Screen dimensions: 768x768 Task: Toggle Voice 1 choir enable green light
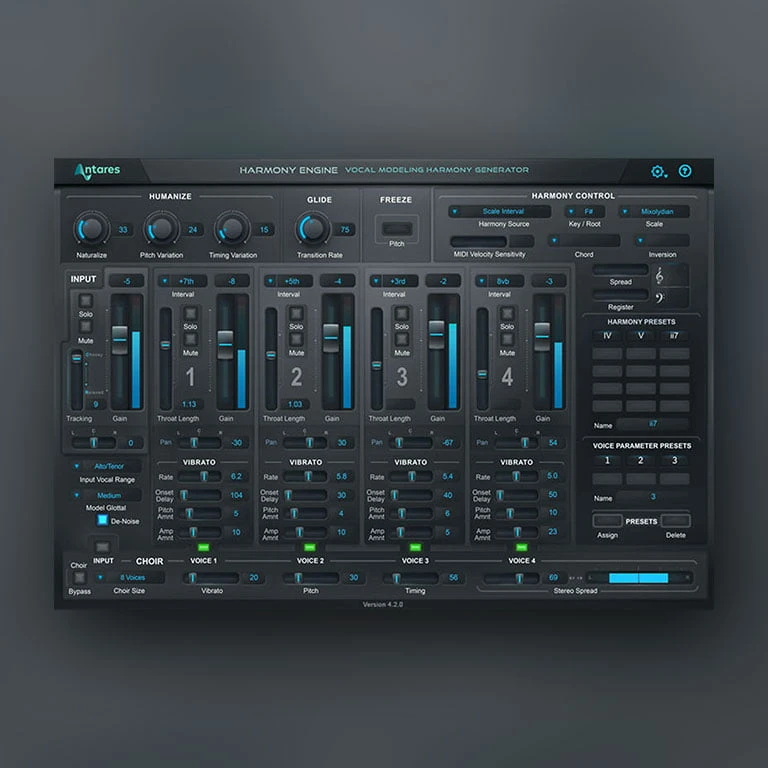pos(204,547)
